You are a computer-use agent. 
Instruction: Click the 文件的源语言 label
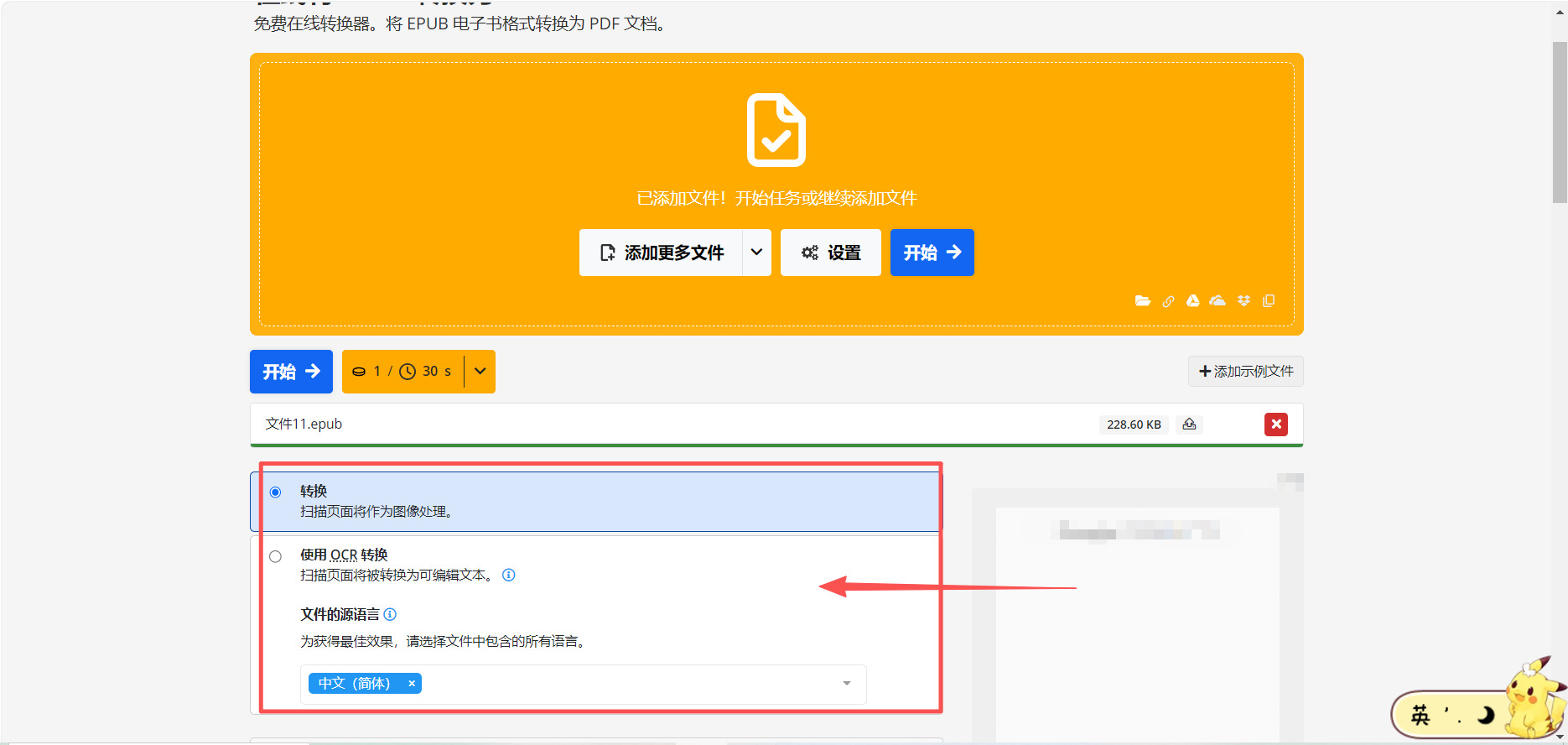[x=340, y=614]
